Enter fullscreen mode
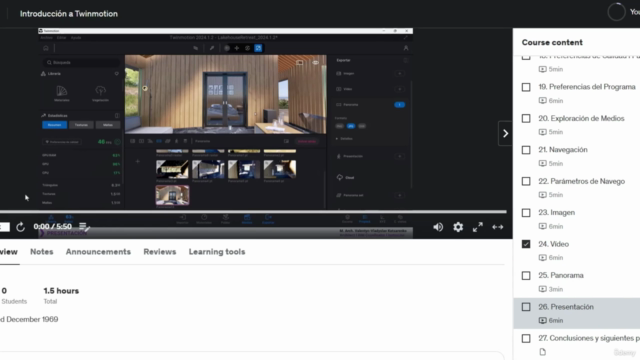 [478, 227]
